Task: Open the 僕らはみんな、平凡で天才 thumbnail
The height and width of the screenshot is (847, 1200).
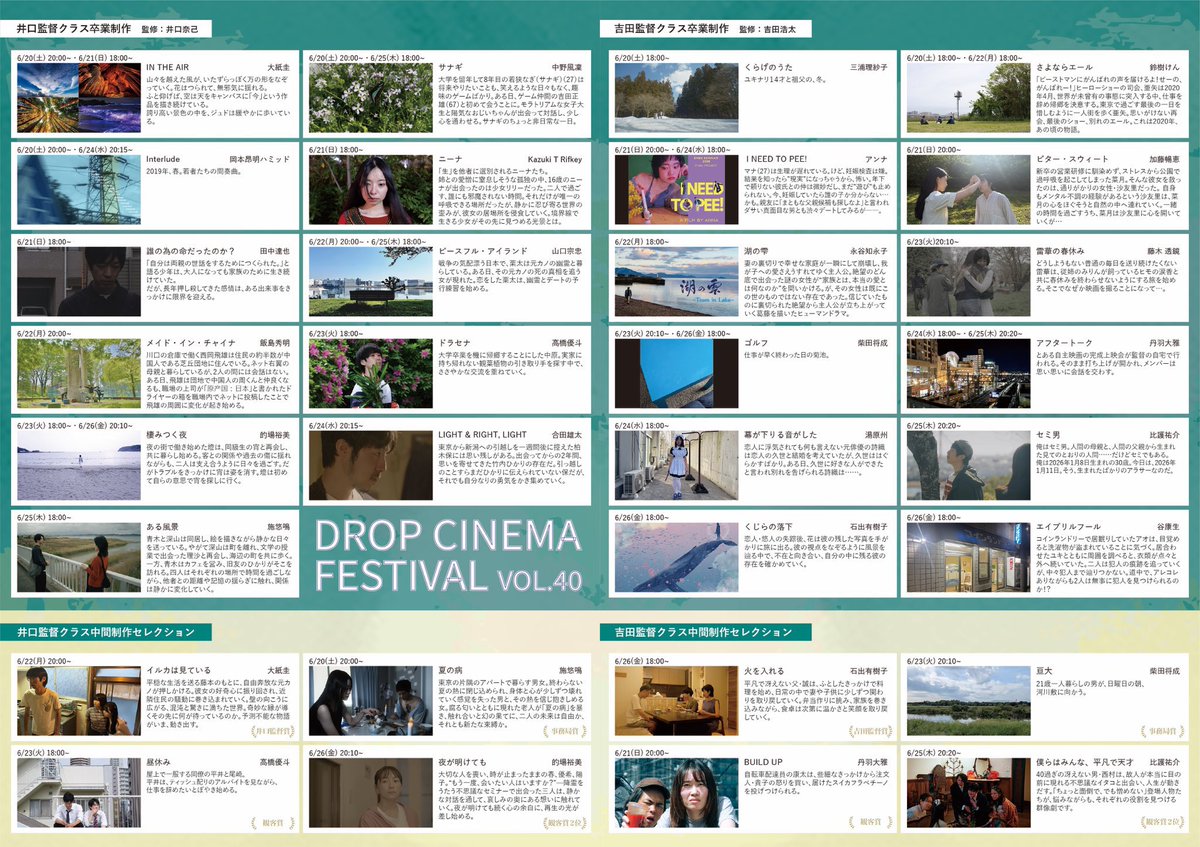Action: [968, 792]
